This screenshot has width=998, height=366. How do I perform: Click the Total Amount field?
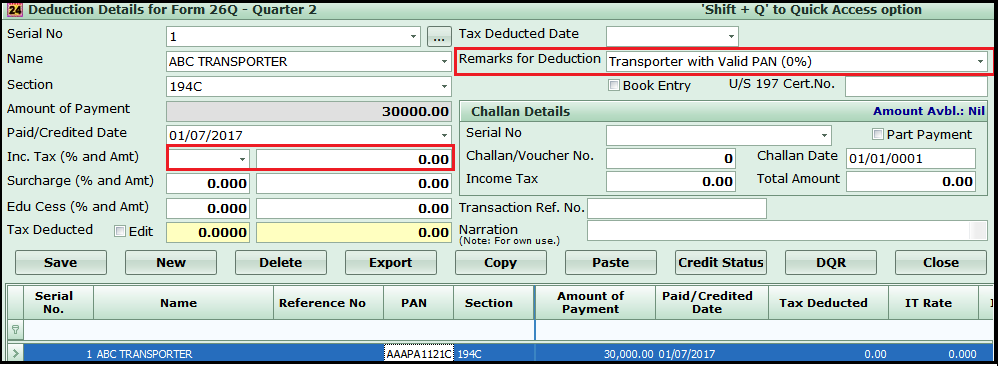910,181
